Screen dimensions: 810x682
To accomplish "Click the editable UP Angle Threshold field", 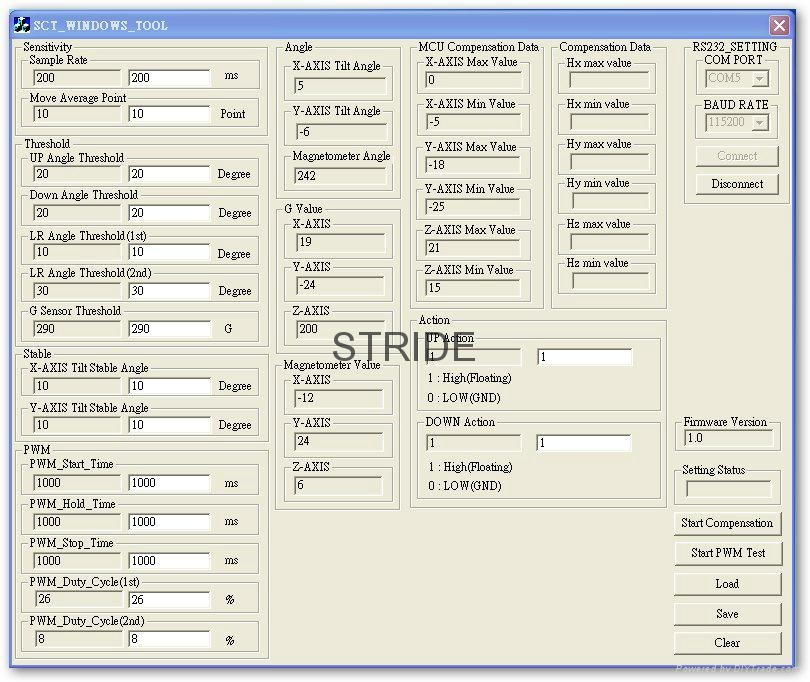I will (169, 174).
